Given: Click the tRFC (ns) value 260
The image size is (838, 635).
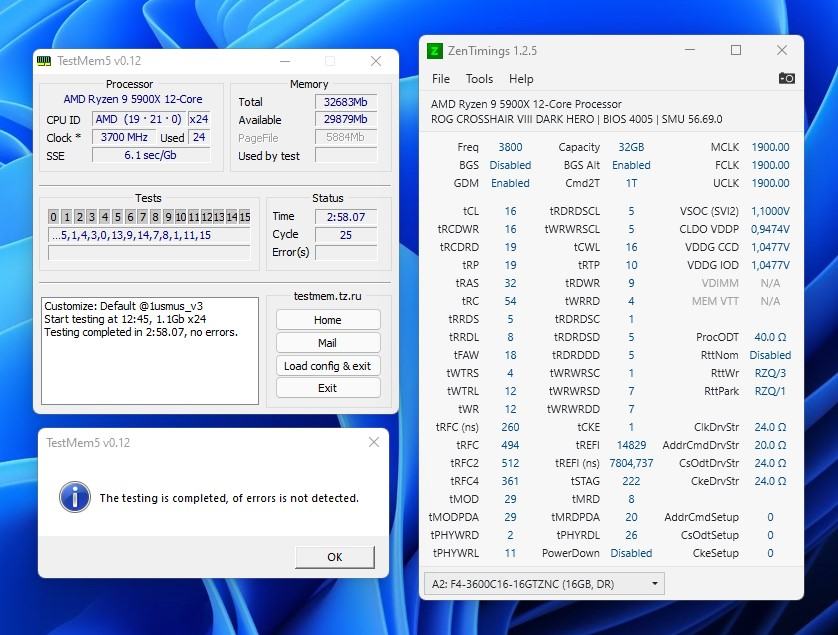Looking at the screenshot, I should [x=510, y=427].
